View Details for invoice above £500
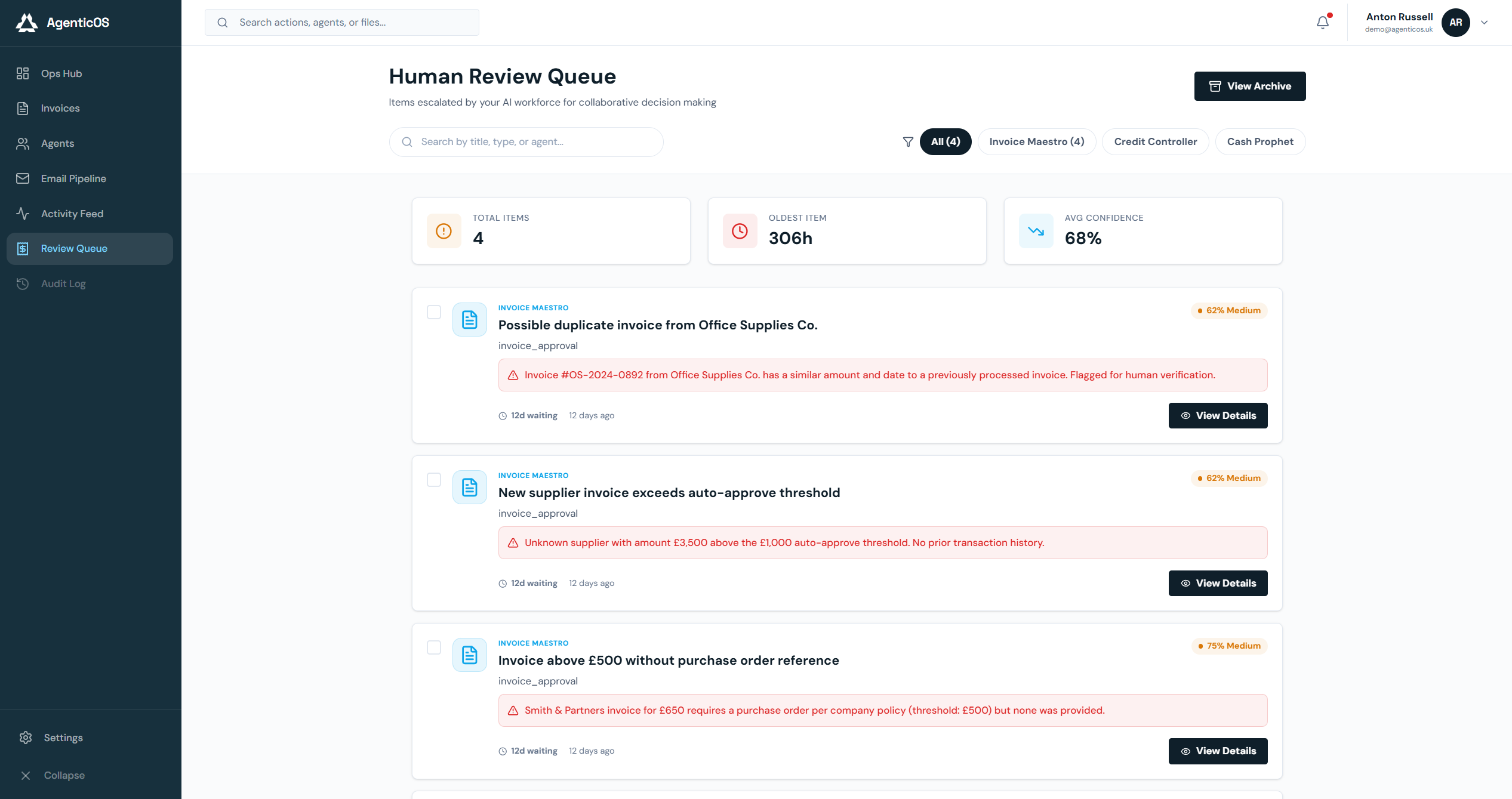The image size is (1512, 799). 1218,751
